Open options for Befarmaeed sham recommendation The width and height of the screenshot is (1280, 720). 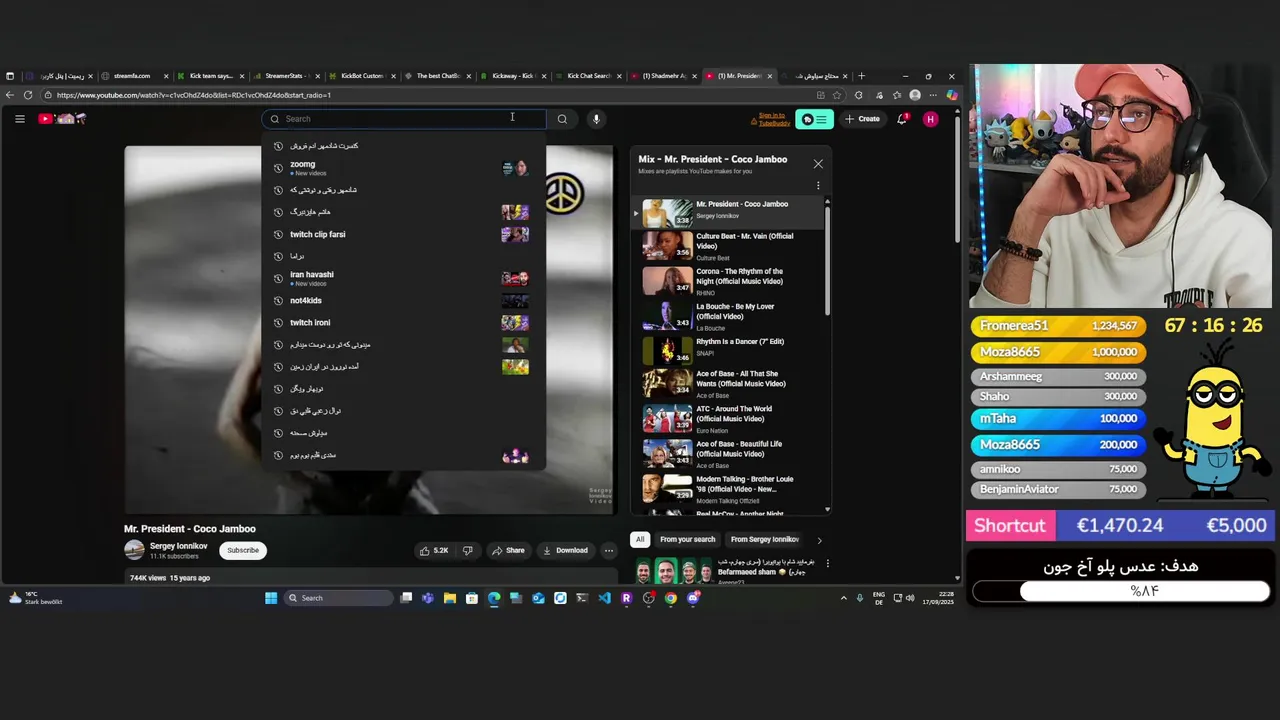(x=827, y=563)
